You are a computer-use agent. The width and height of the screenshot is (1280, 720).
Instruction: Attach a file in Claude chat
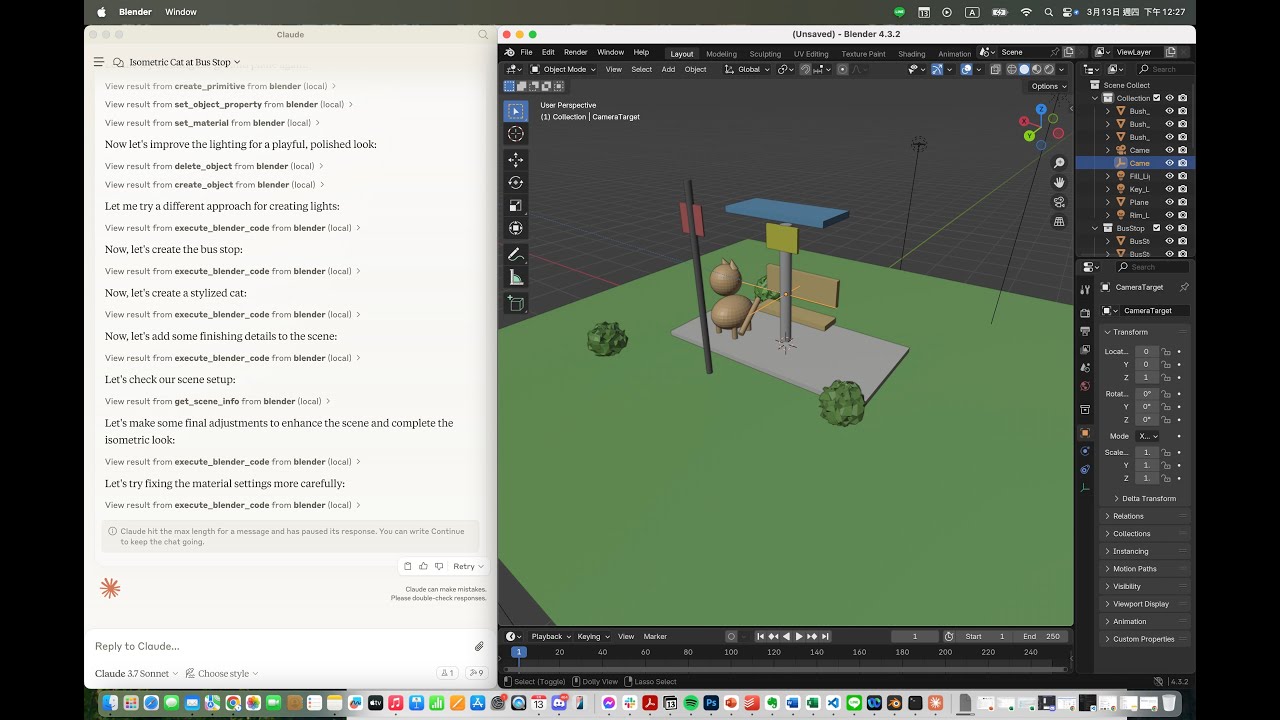tap(479, 646)
